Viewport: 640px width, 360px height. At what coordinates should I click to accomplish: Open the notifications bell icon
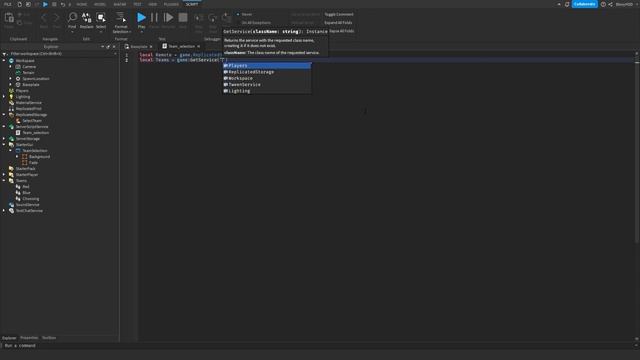567,4
